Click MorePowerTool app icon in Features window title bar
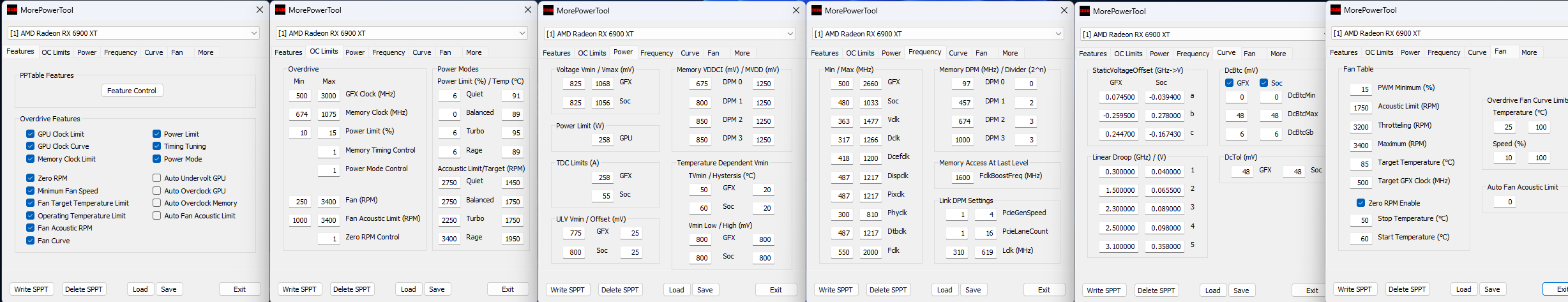Image resolution: width=1568 pixels, height=302 pixels. 12,10
